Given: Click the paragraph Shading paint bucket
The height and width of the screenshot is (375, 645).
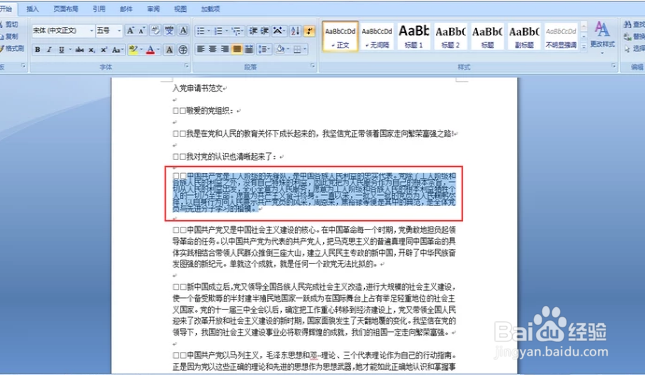Looking at the screenshot, I should [280, 49].
